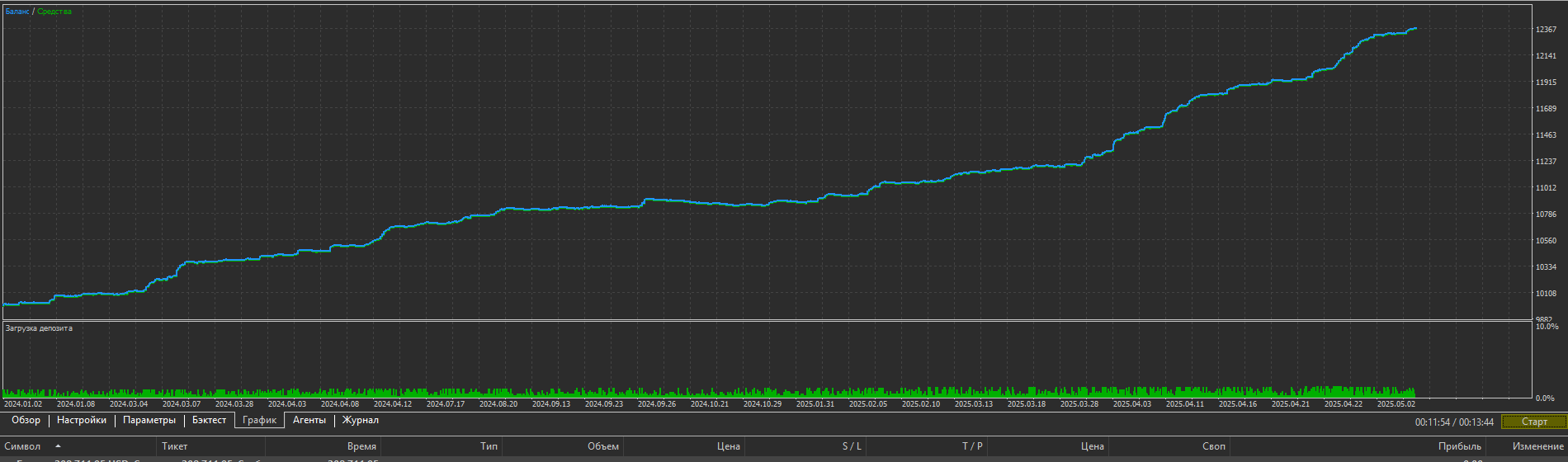
Task: Click the Старт button
Action: pyautogui.click(x=1534, y=422)
